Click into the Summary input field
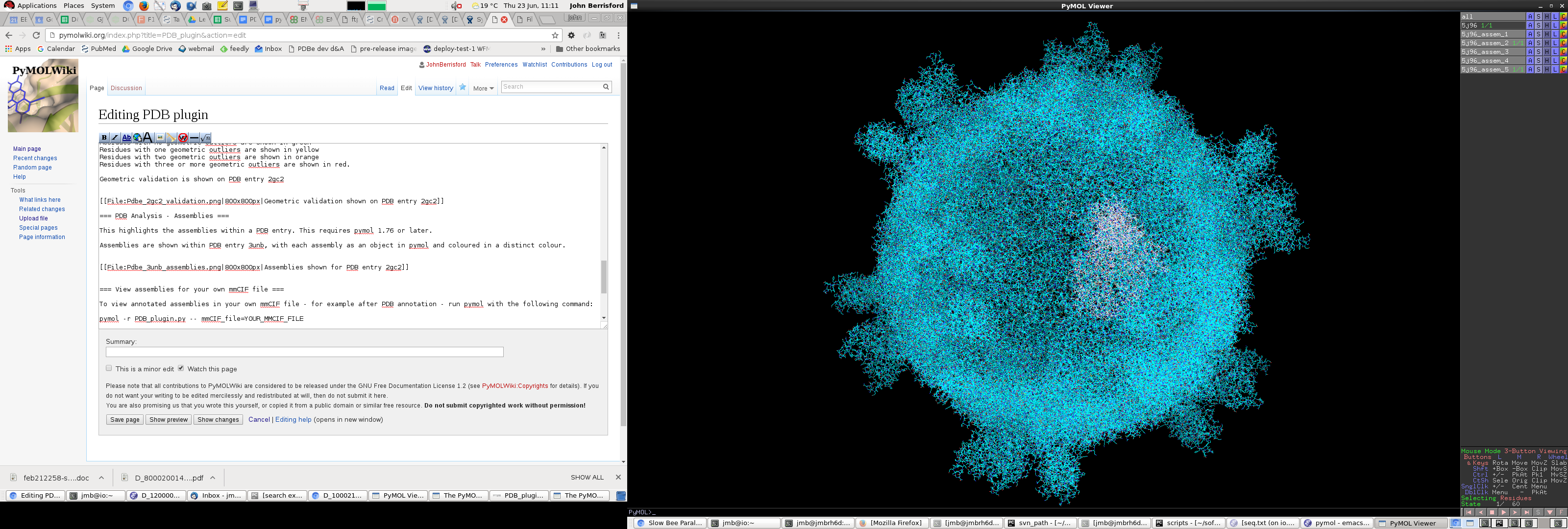 pyautogui.click(x=304, y=352)
